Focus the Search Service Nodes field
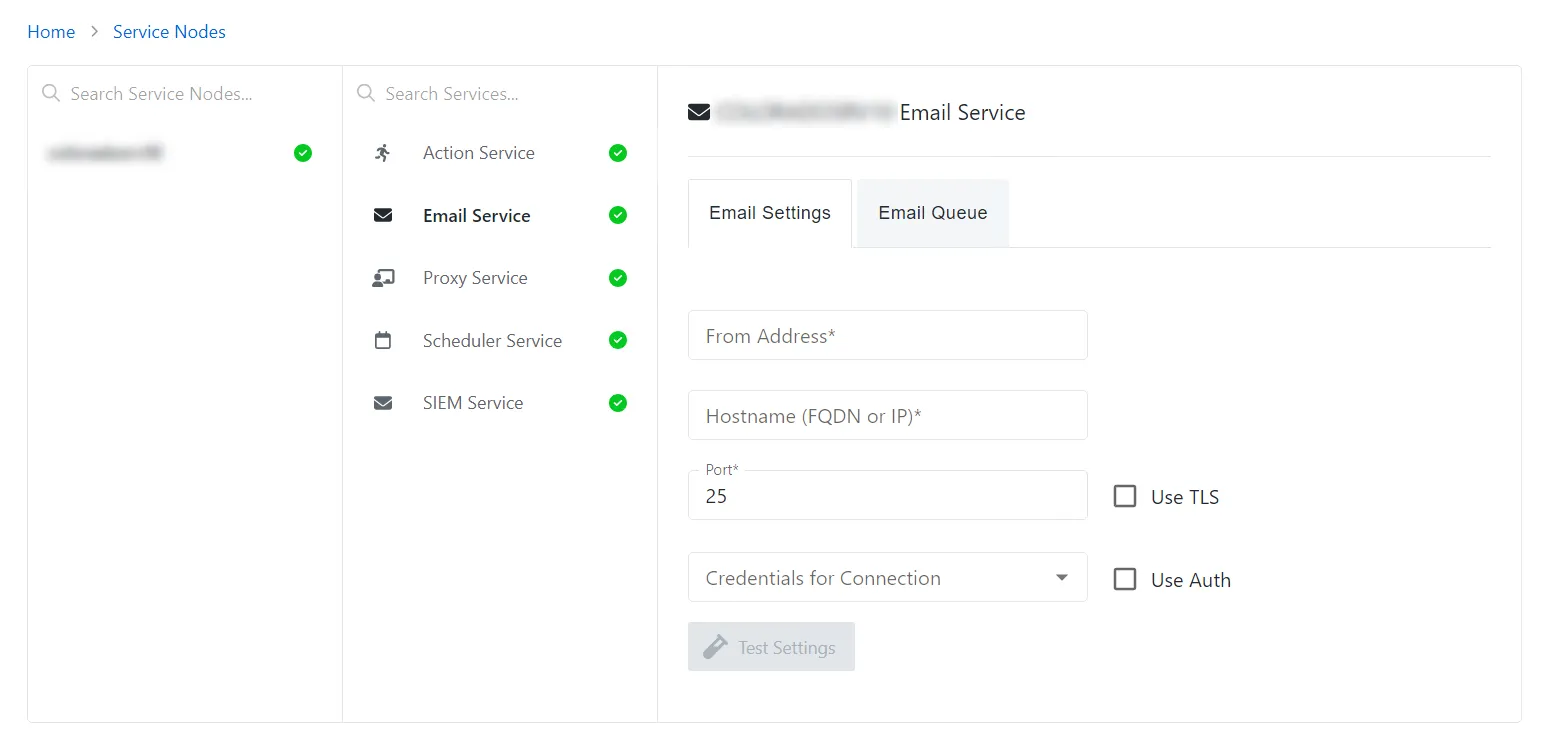The width and height of the screenshot is (1552, 741). pos(185,93)
